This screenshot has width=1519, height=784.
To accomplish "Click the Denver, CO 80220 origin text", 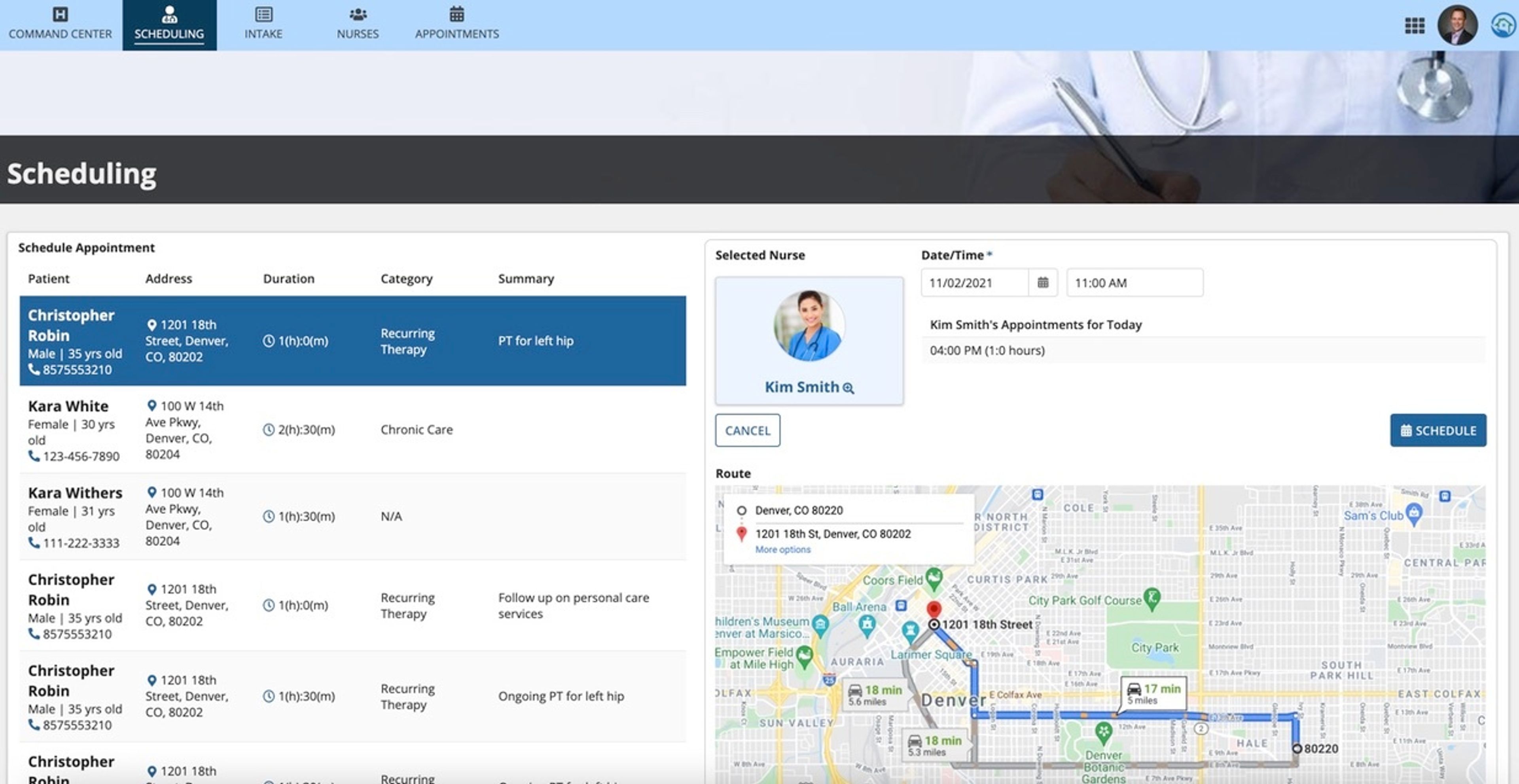I will pyautogui.click(x=798, y=511).
